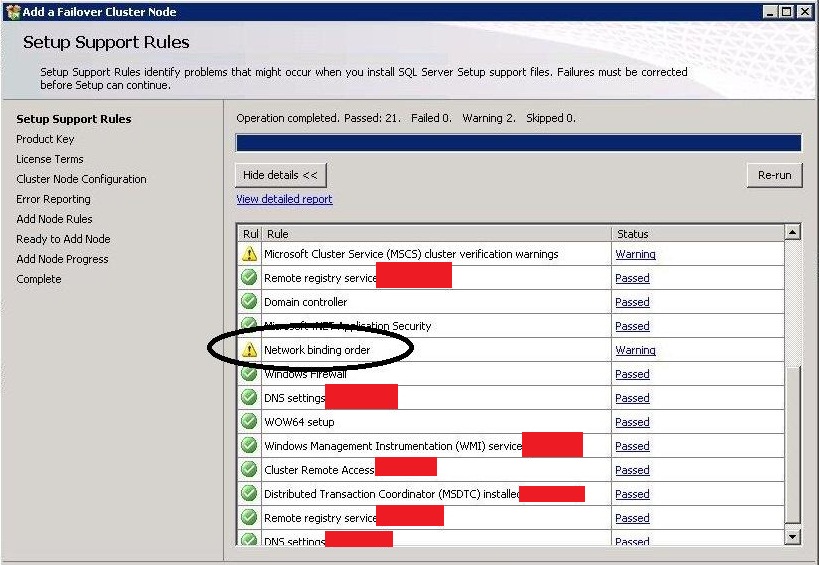Minimize the Add a Failover Cluster Node window
The width and height of the screenshot is (819, 565).
770,11
